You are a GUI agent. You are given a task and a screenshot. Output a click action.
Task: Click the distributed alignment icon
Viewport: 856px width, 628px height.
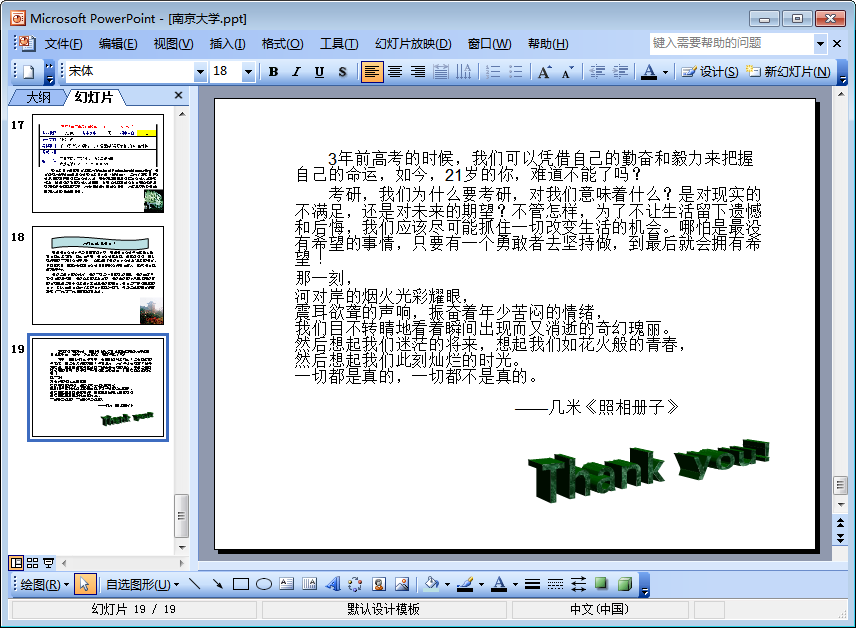(x=441, y=72)
